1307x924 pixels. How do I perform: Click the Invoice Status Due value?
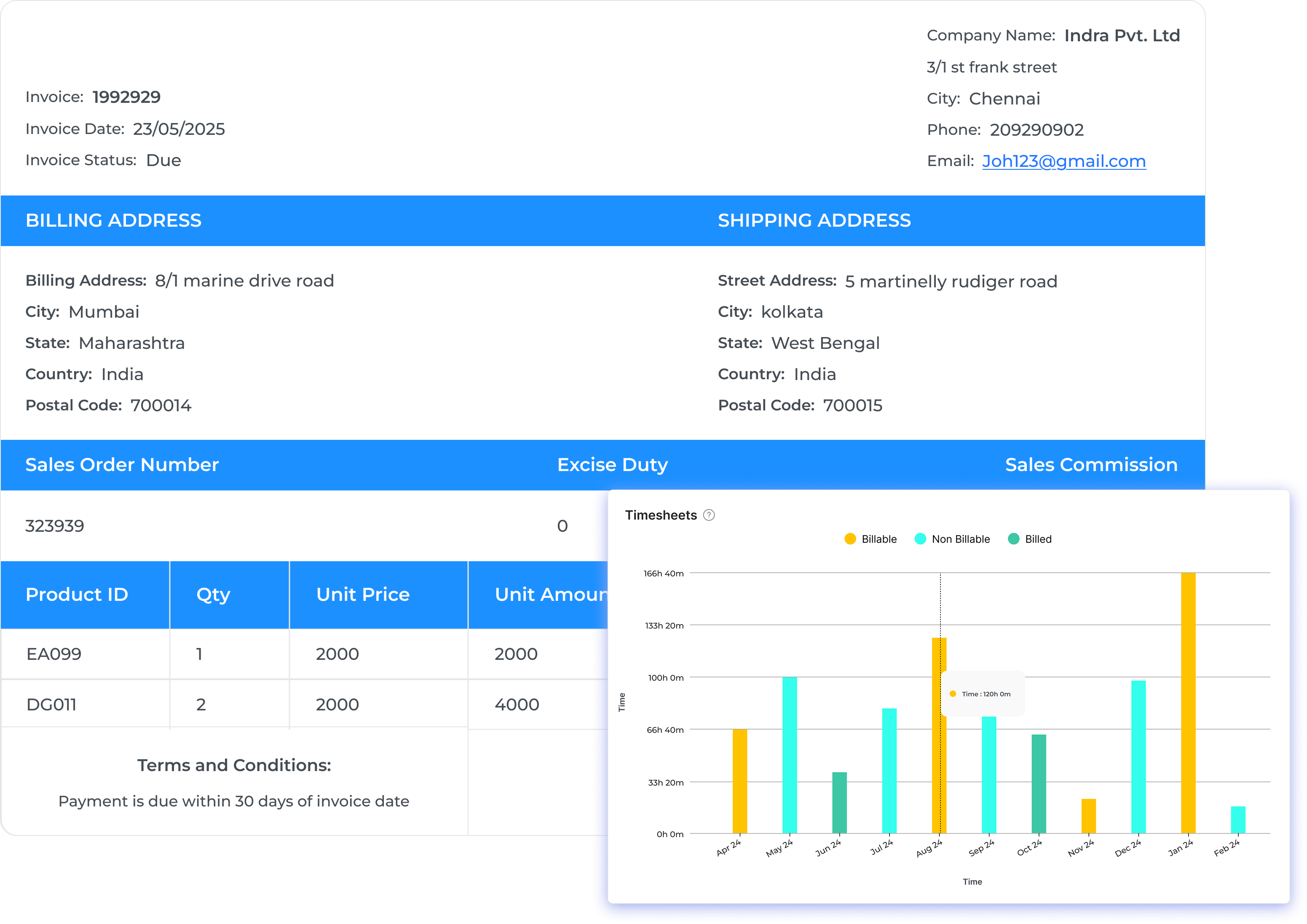[163, 160]
